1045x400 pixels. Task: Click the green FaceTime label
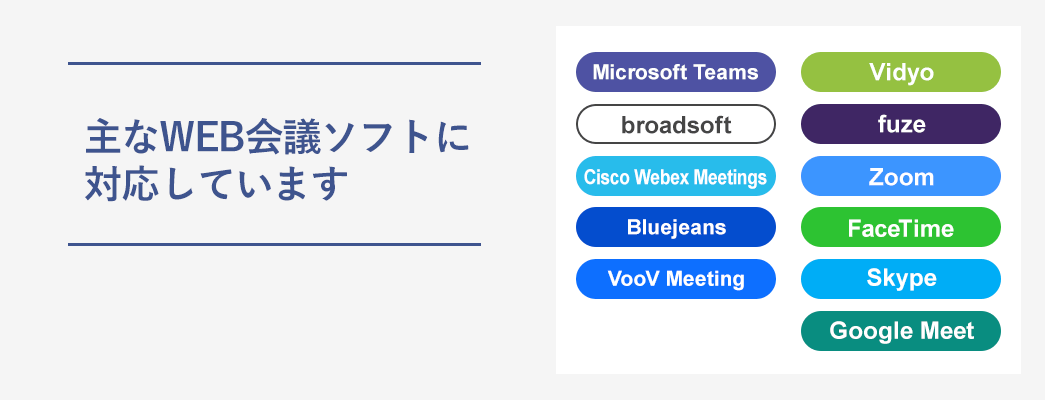point(900,227)
